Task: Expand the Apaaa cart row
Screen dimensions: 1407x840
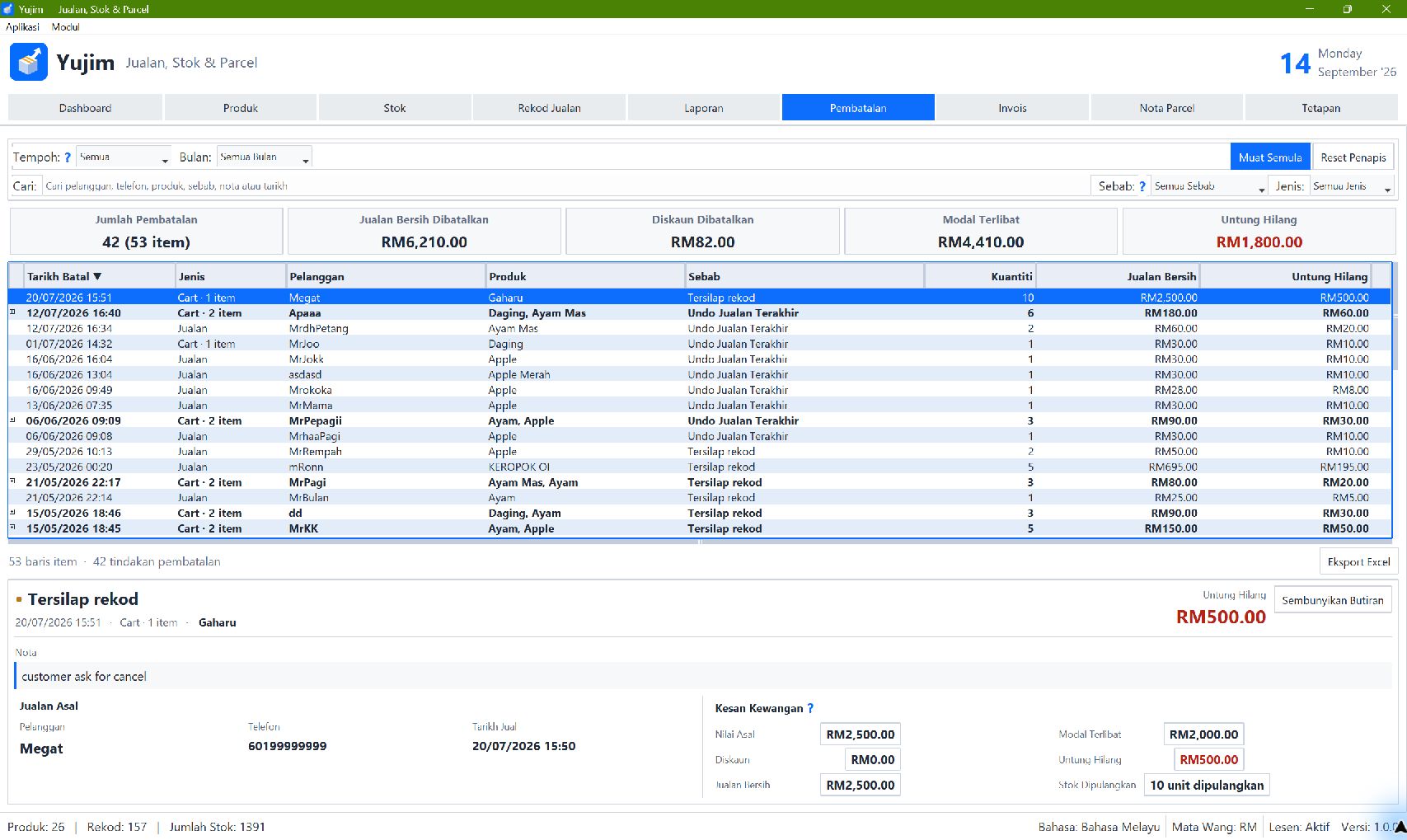Action: (12, 312)
